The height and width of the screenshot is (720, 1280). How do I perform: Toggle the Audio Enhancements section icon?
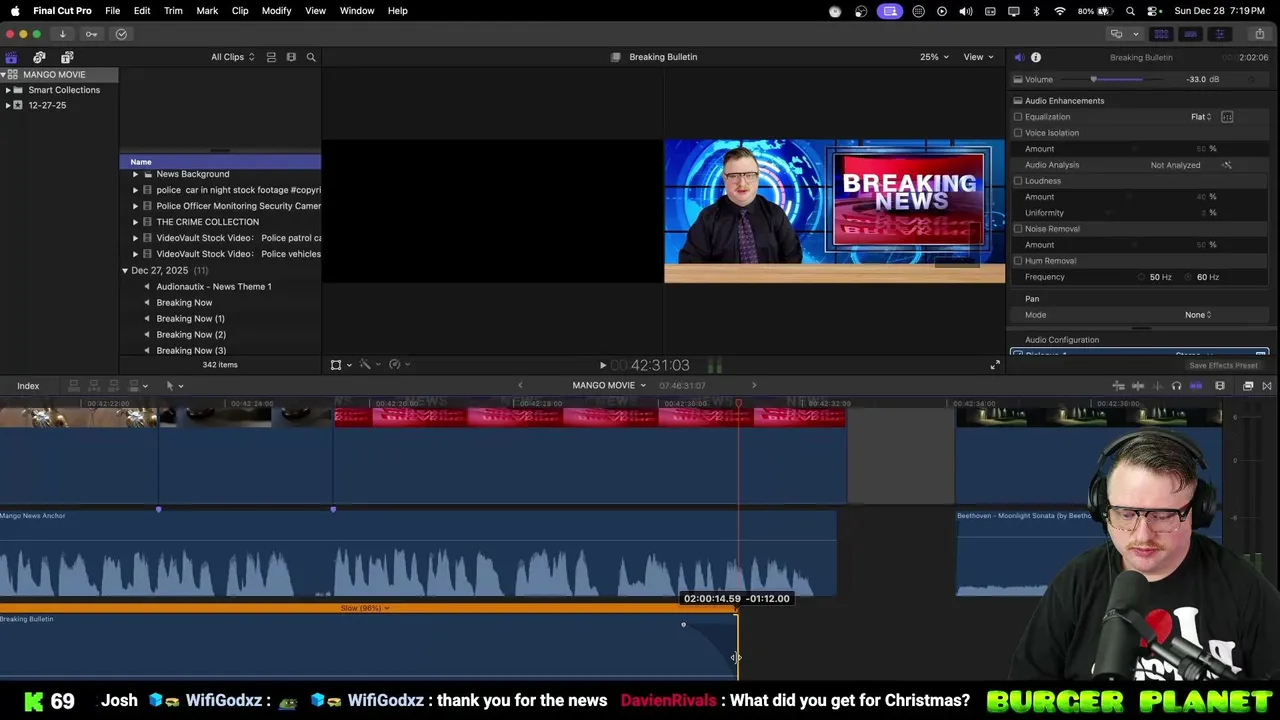[1018, 101]
